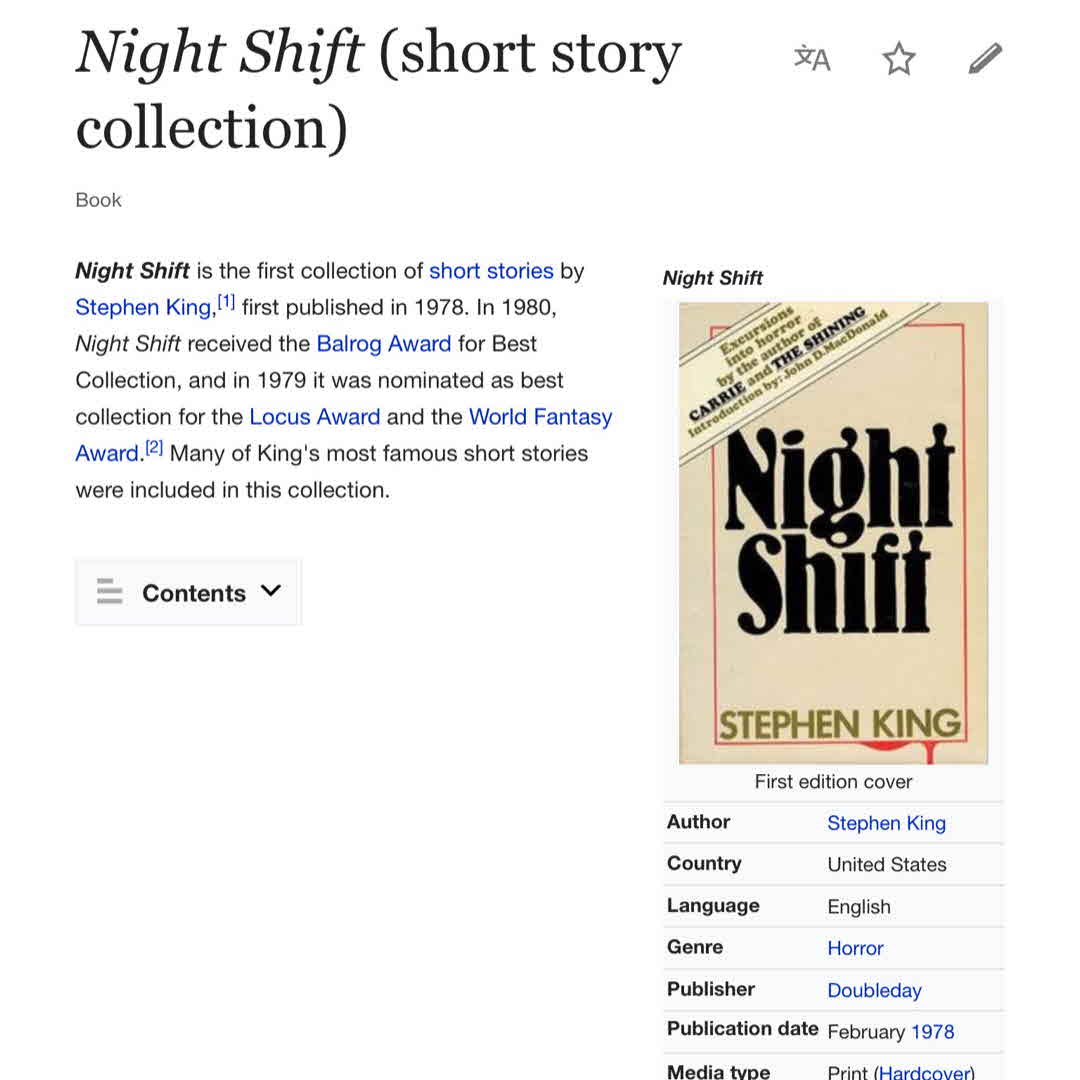
Task: Tap the Contents list icon
Action: [109, 592]
